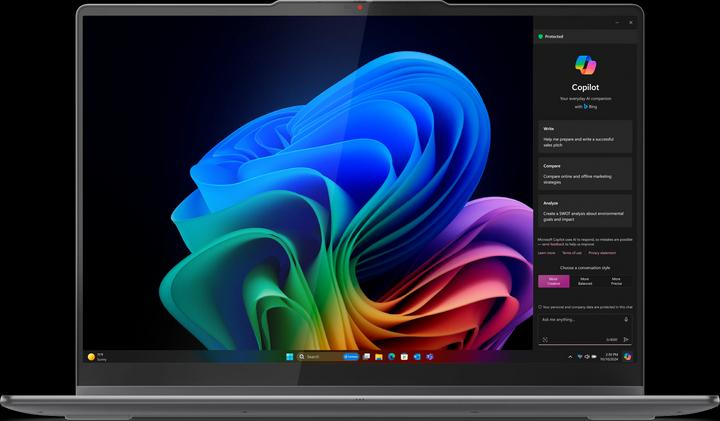Open the Windows Start menu
Image resolution: width=720 pixels, height=421 pixels.
point(290,357)
